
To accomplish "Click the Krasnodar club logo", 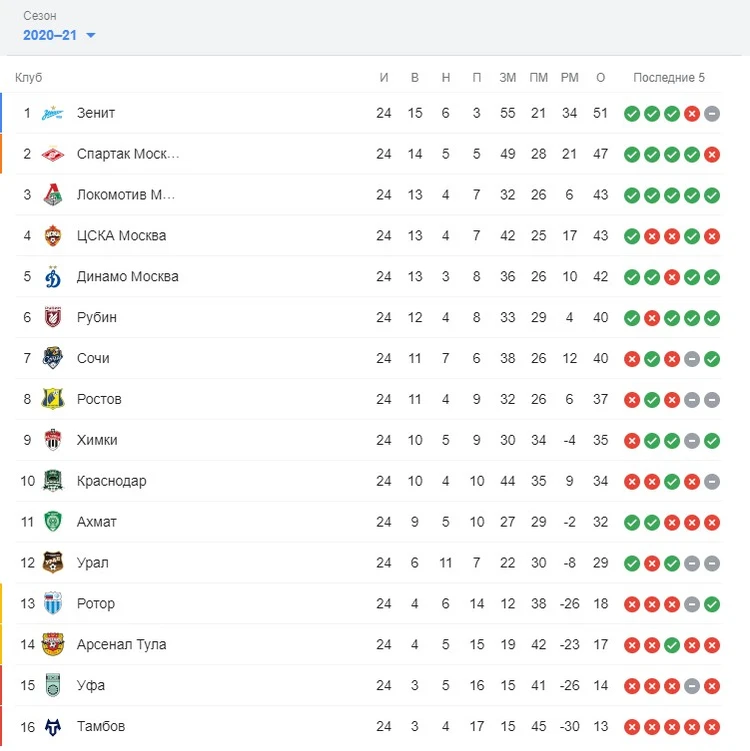I will coord(52,481).
